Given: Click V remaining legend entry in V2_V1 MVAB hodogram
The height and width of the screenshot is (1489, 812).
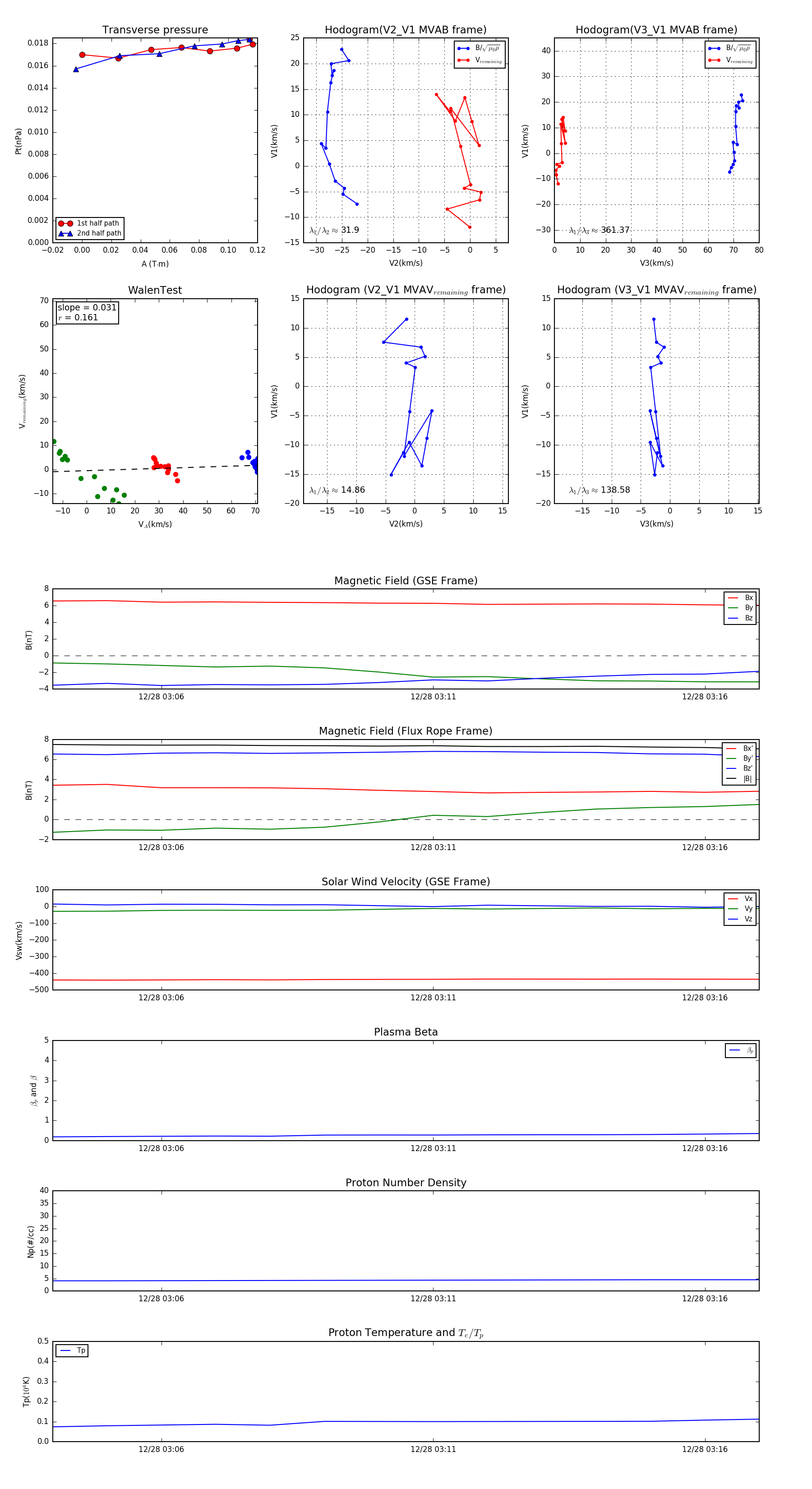Looking at the screenshot, I should [x=480, y=61].
